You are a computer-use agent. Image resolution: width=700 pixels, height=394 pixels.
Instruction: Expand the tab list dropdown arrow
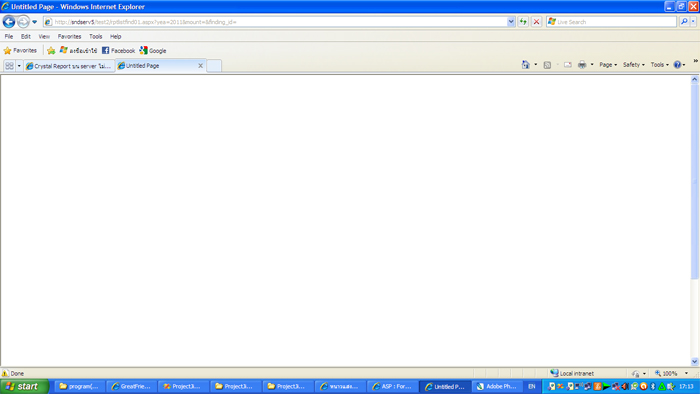(19, 66)
